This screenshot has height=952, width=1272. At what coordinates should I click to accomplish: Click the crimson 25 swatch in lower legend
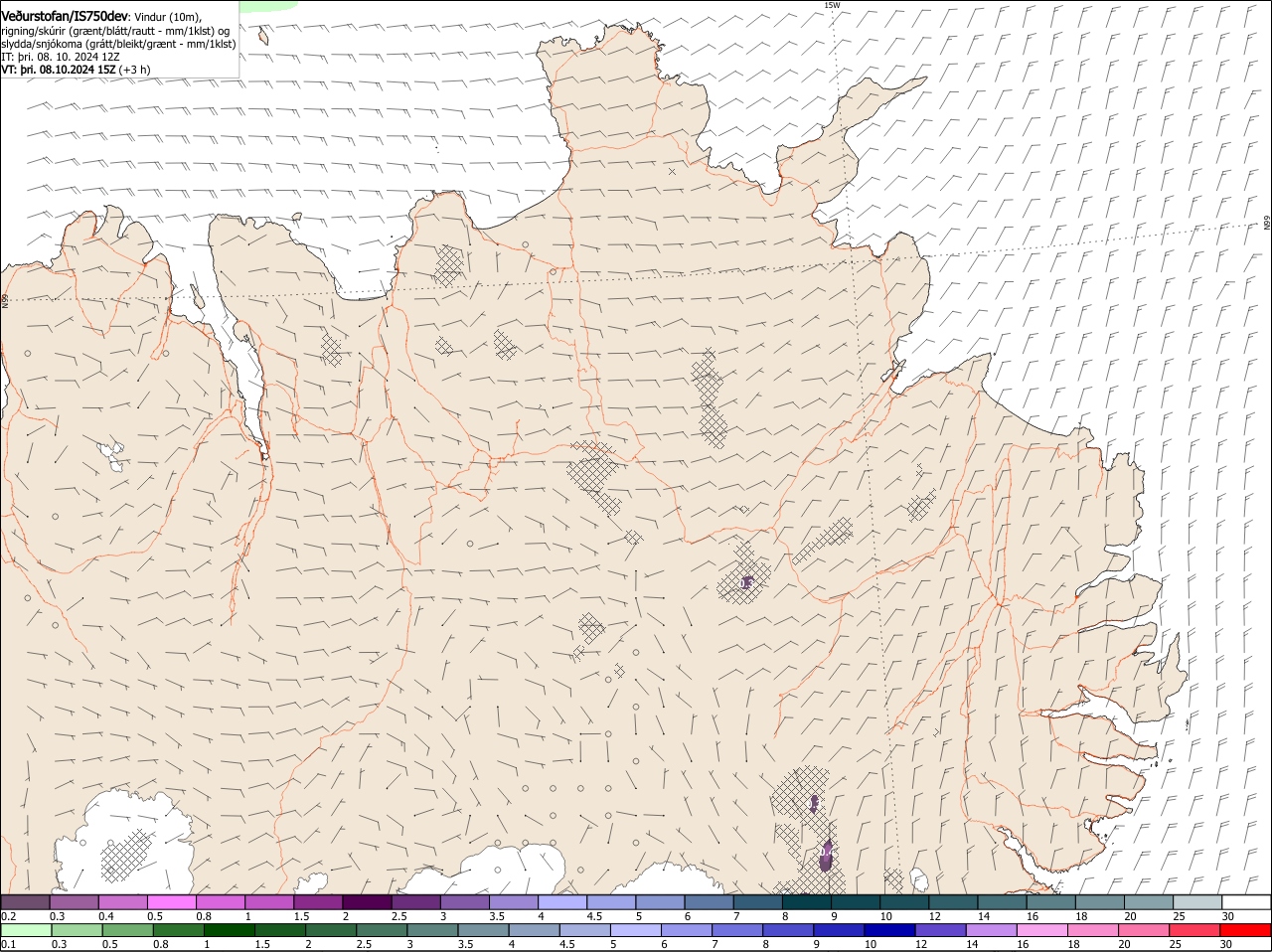pyautogui.click(x=1194, y=930)
